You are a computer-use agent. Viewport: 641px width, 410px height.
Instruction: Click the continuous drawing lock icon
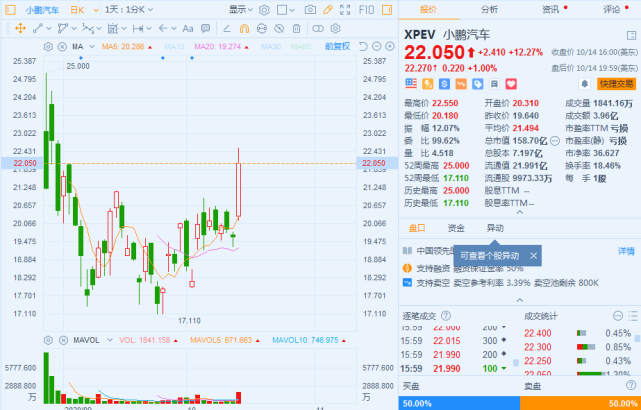point(262,28)
